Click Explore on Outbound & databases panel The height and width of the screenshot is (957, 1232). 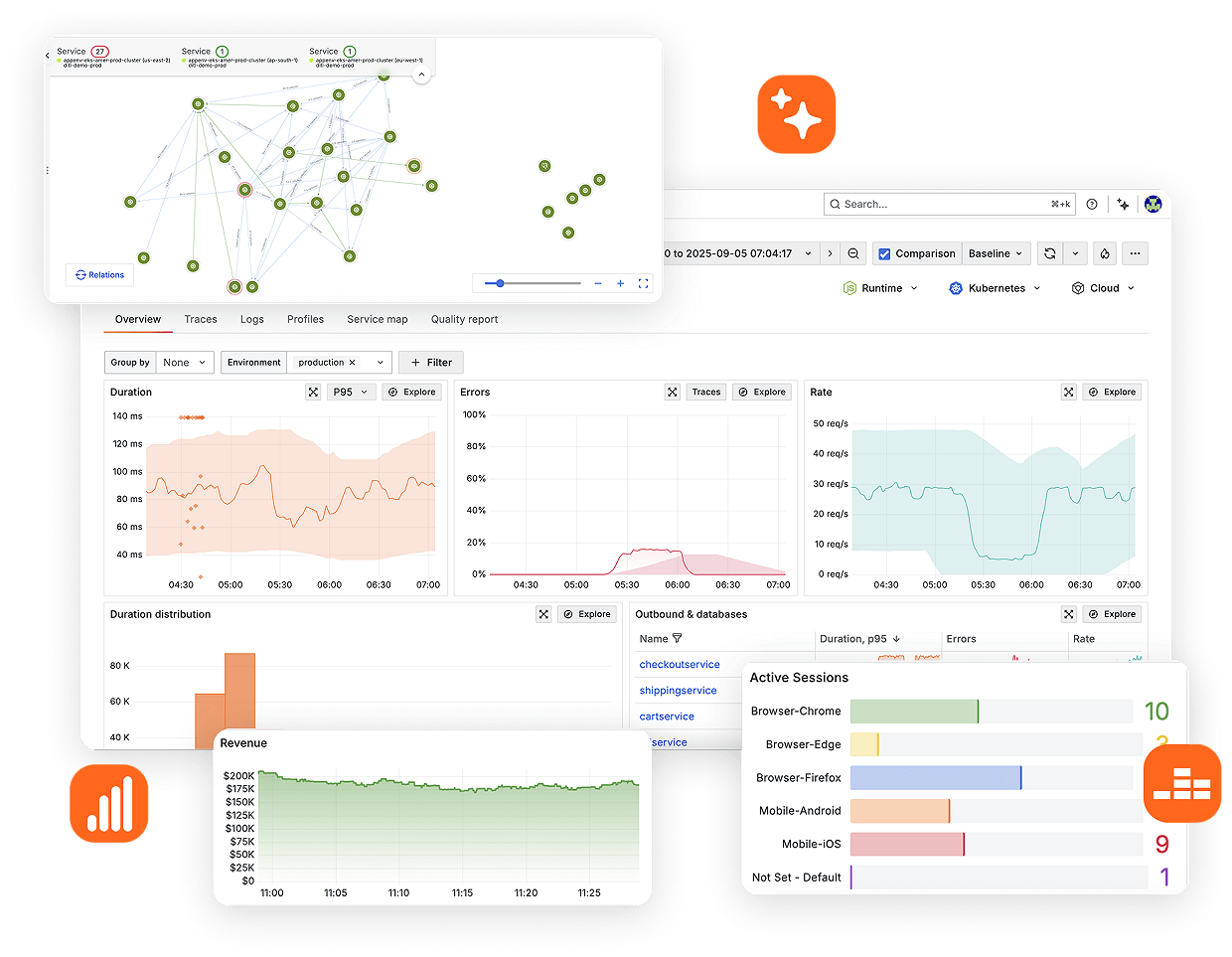click(1112, 614)
